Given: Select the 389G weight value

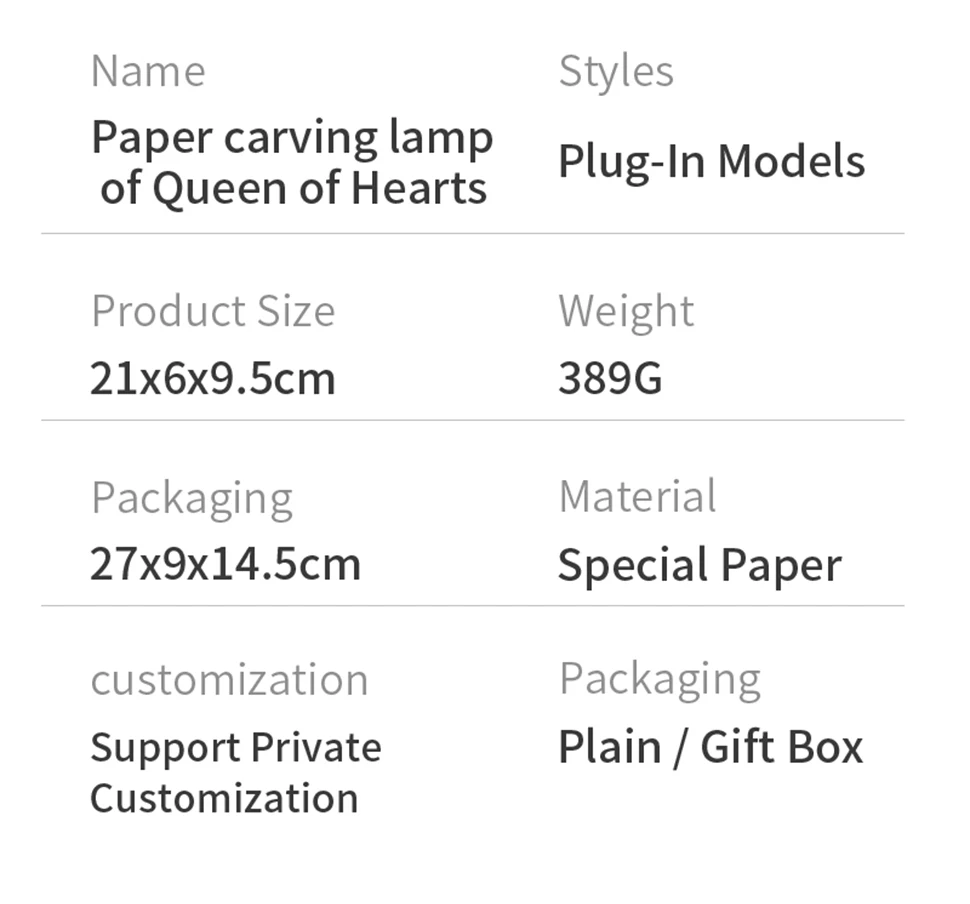Looking at the screenshot, I should point(610,379).
